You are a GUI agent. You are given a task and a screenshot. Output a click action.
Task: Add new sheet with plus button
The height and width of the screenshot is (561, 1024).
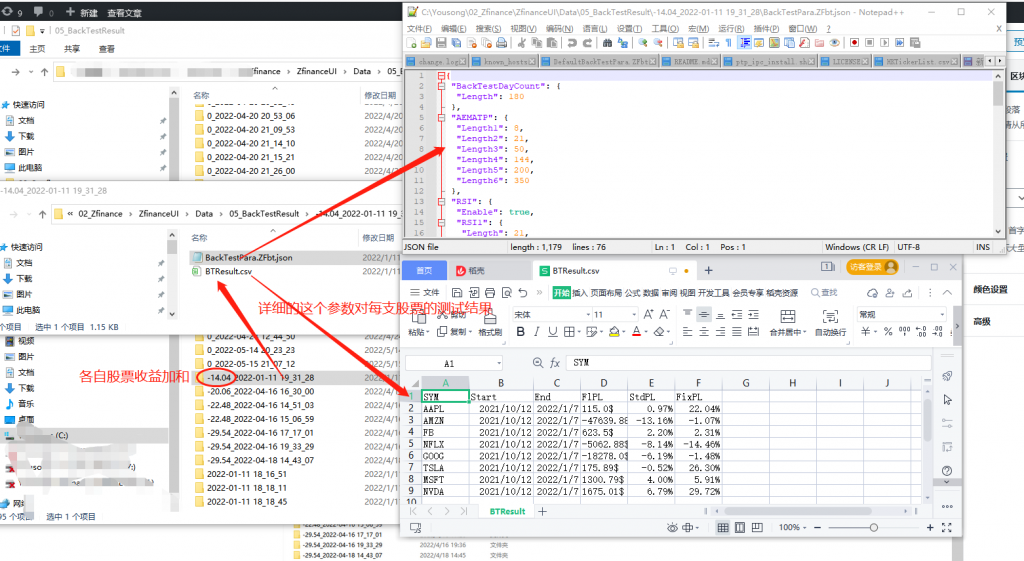[x=542, y=511]
